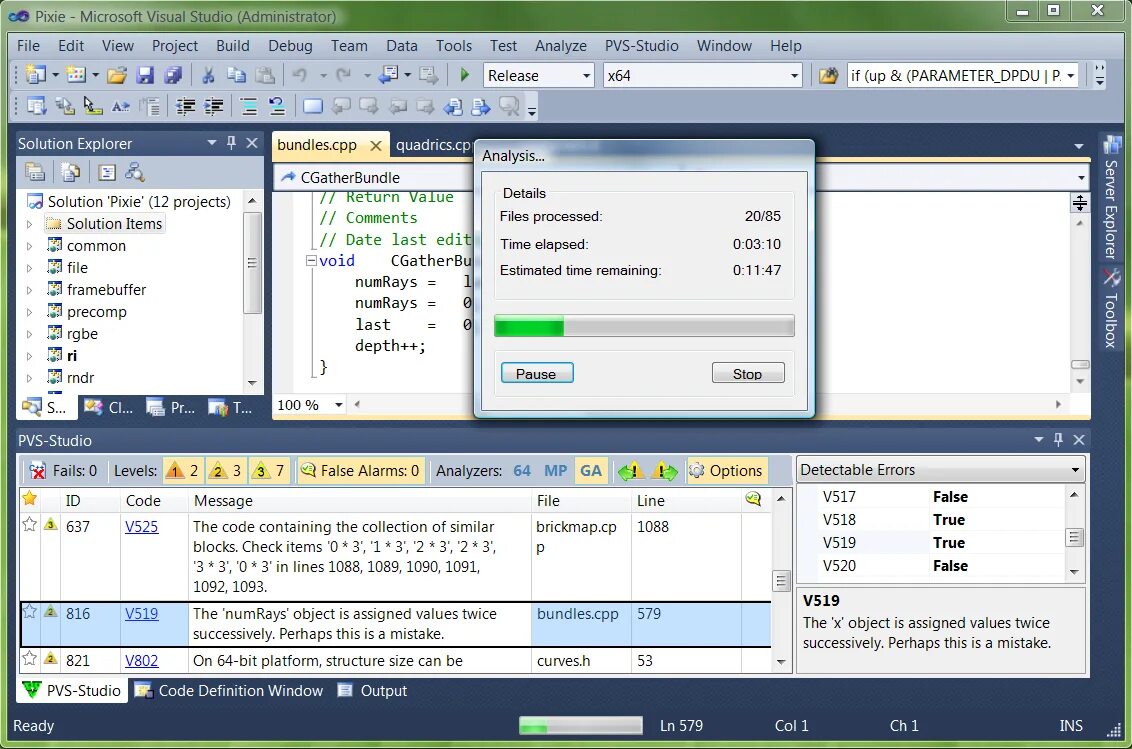This screenshot has width=1132, height=749.
Task: Click the Analysis dialog progress bar
Action: click(644, 326)
